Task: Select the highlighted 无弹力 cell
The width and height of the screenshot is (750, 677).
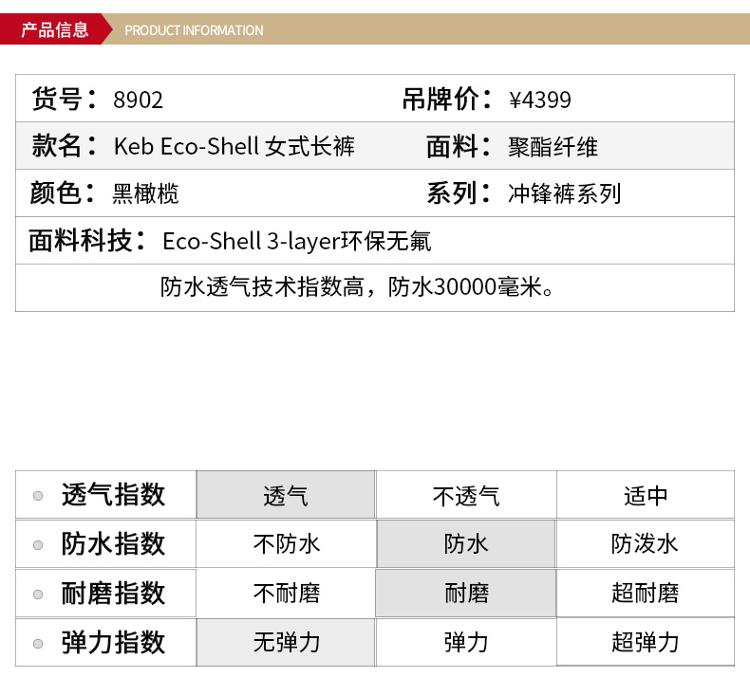Action: (286, 642)
